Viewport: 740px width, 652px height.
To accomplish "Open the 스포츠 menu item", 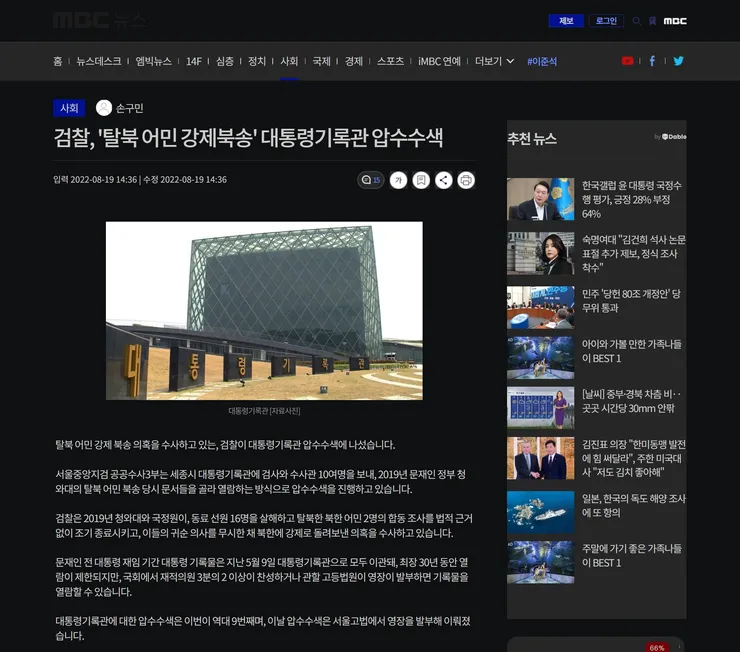I will click(x=390, y=61).
